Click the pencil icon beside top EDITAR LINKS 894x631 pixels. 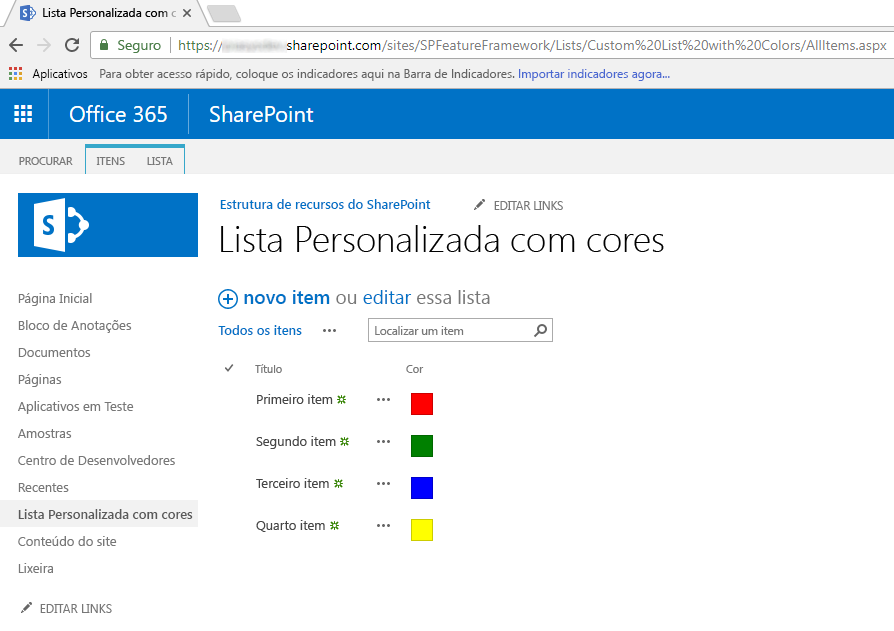coord(479,205)
